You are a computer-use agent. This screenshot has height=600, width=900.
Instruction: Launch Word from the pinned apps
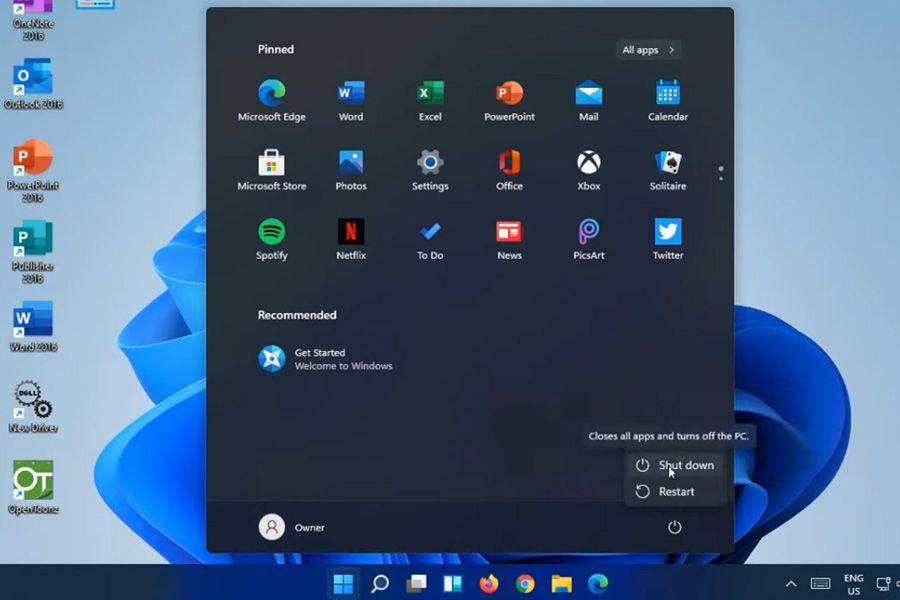[x=351, y=100]
